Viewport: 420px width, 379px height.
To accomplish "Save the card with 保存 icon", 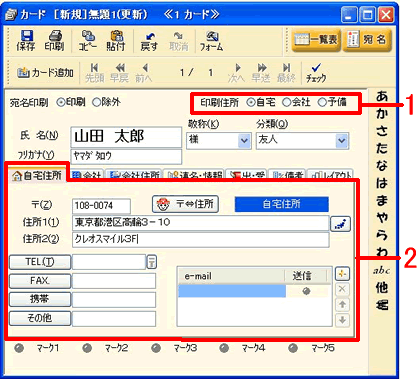I will pos(26,41).
